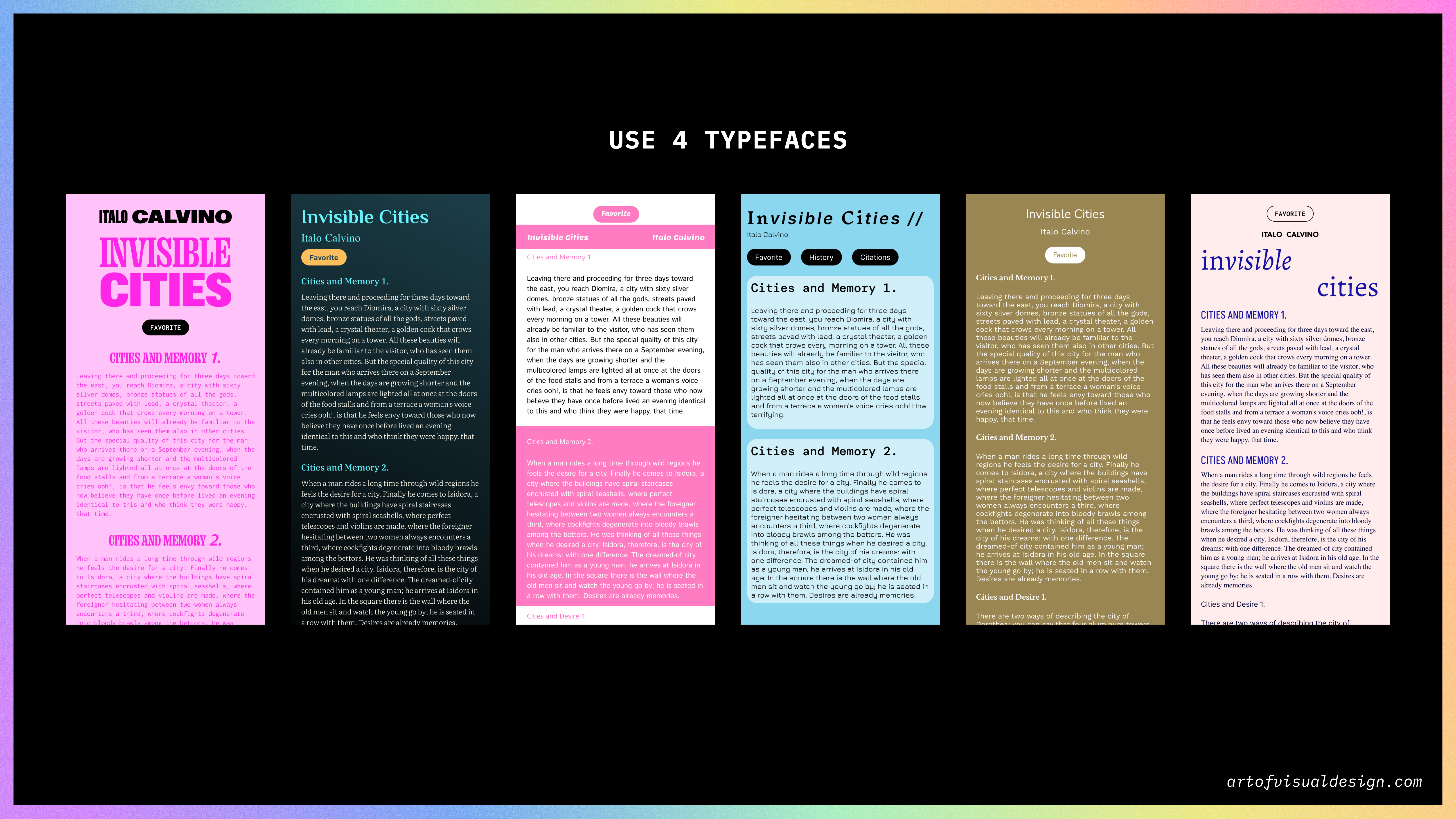Click the white Favorite pill on olive card

(x=1065, y=255)
